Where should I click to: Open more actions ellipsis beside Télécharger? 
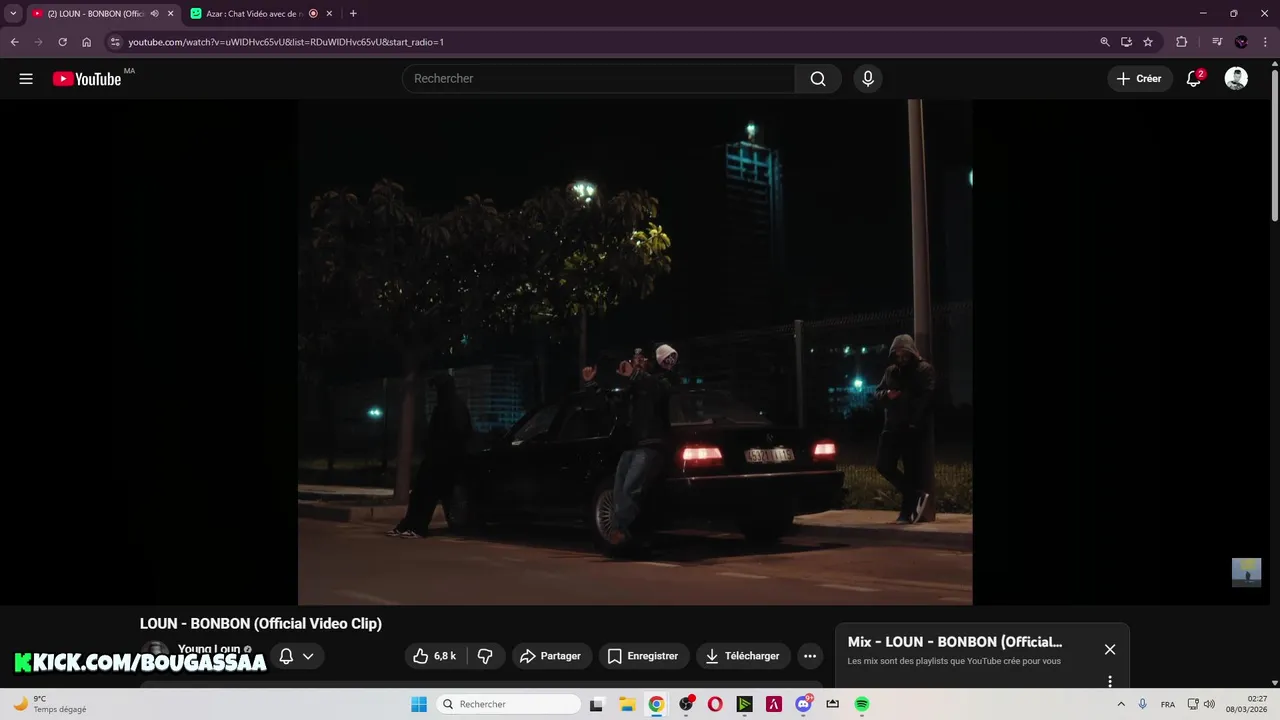(x=810, y=656)
